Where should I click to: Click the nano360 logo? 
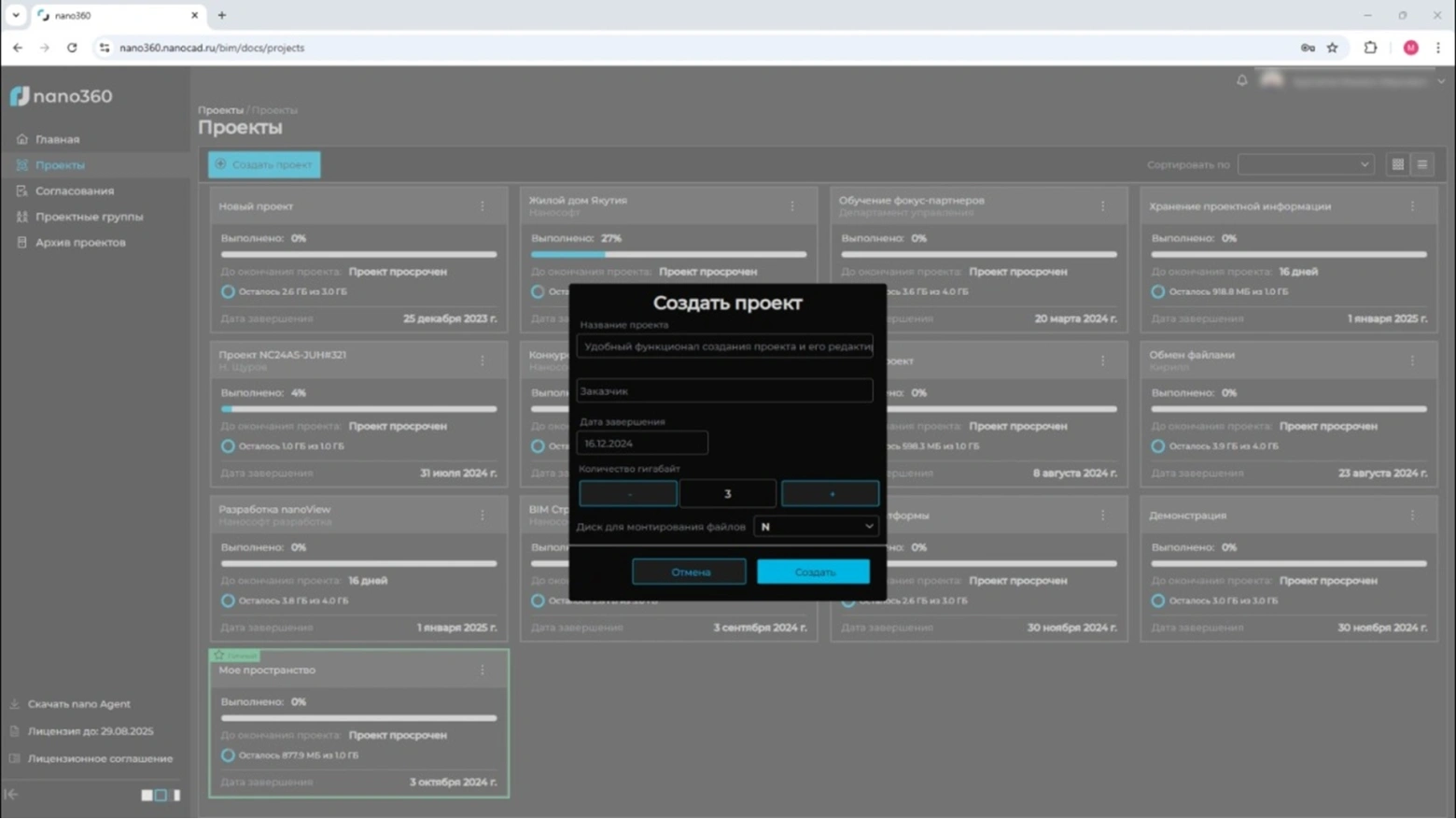tap(62, 96)
